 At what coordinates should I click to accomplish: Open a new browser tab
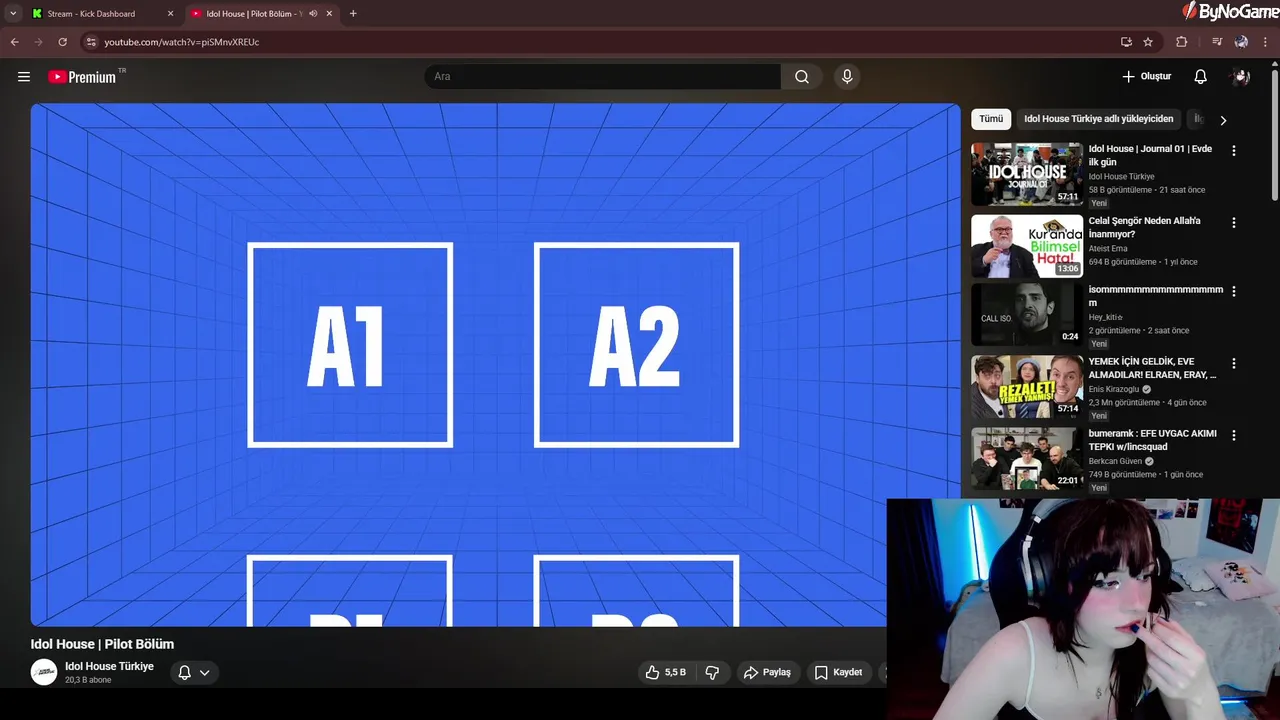tap(353, 14)
